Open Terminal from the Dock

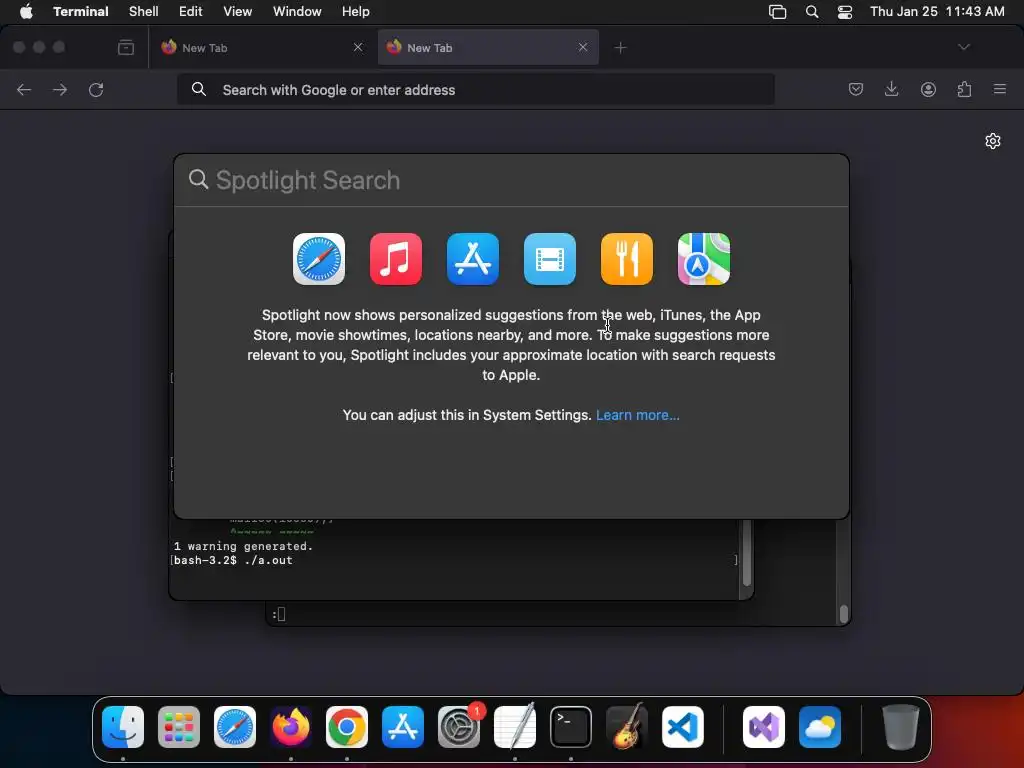571,727
